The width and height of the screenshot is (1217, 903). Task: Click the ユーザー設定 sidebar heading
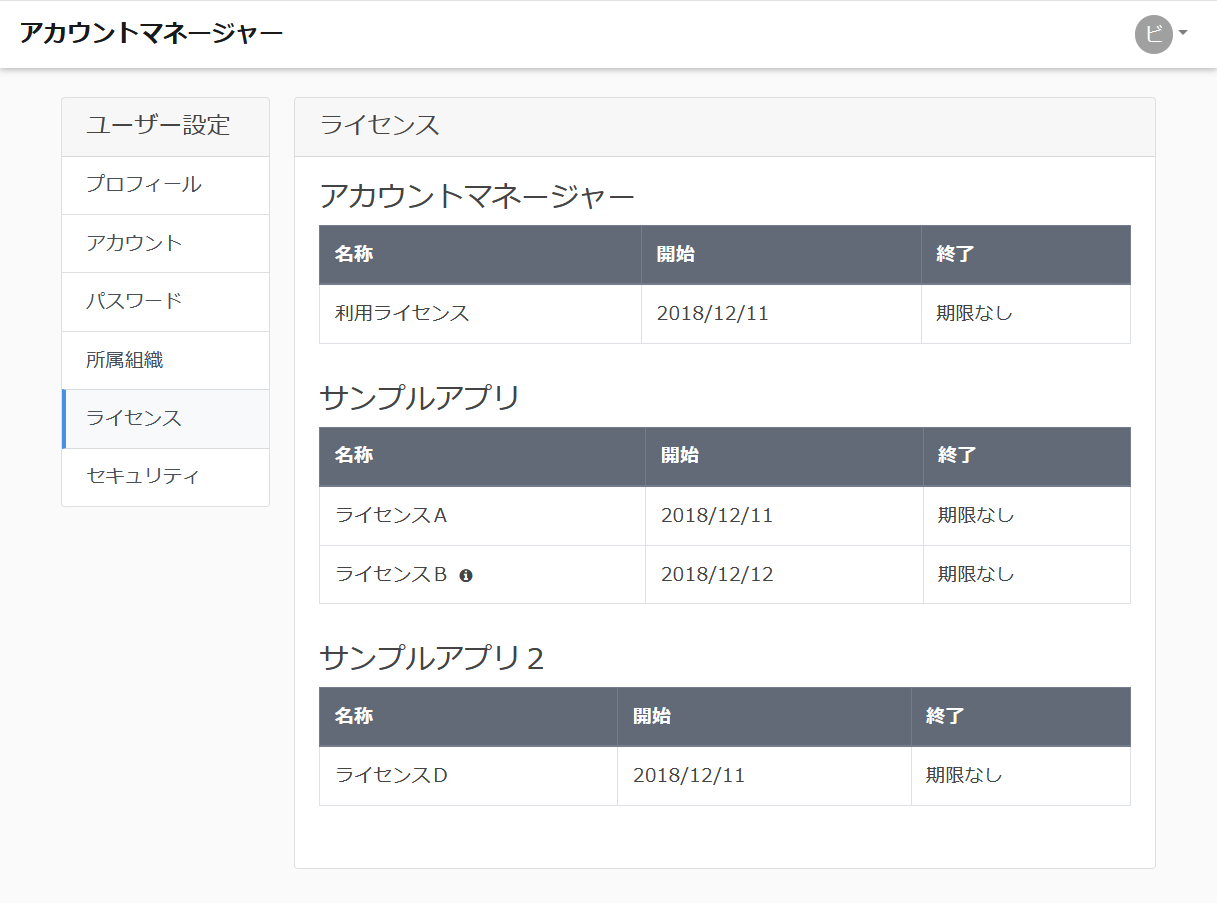pos(158,126)
